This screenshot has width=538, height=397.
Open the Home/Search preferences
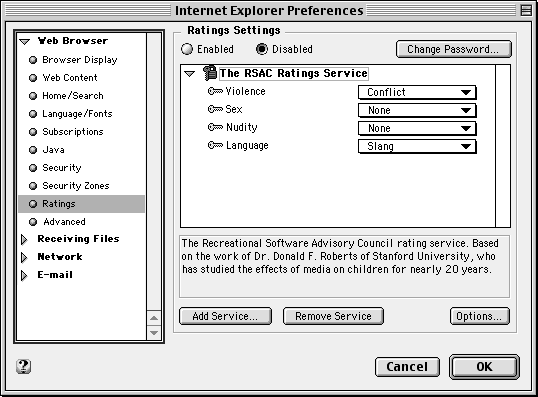click(73, 96)
